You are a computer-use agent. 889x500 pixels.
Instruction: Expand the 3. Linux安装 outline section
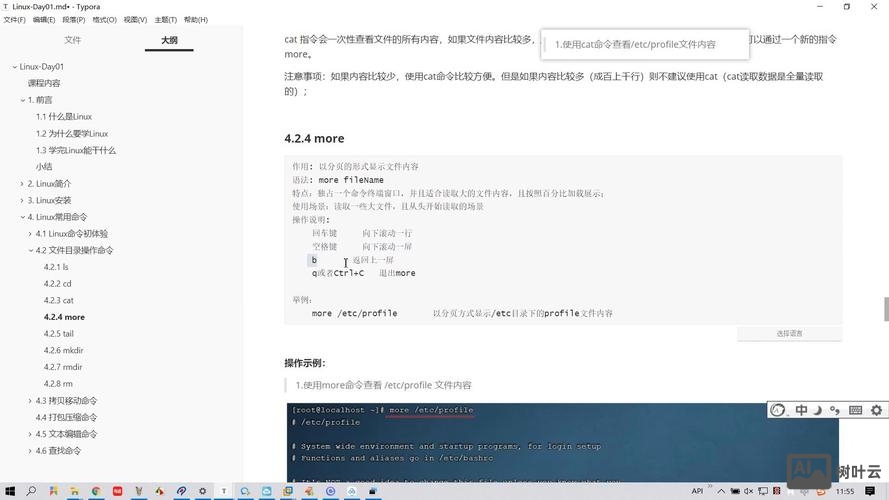tap(23, 200)
